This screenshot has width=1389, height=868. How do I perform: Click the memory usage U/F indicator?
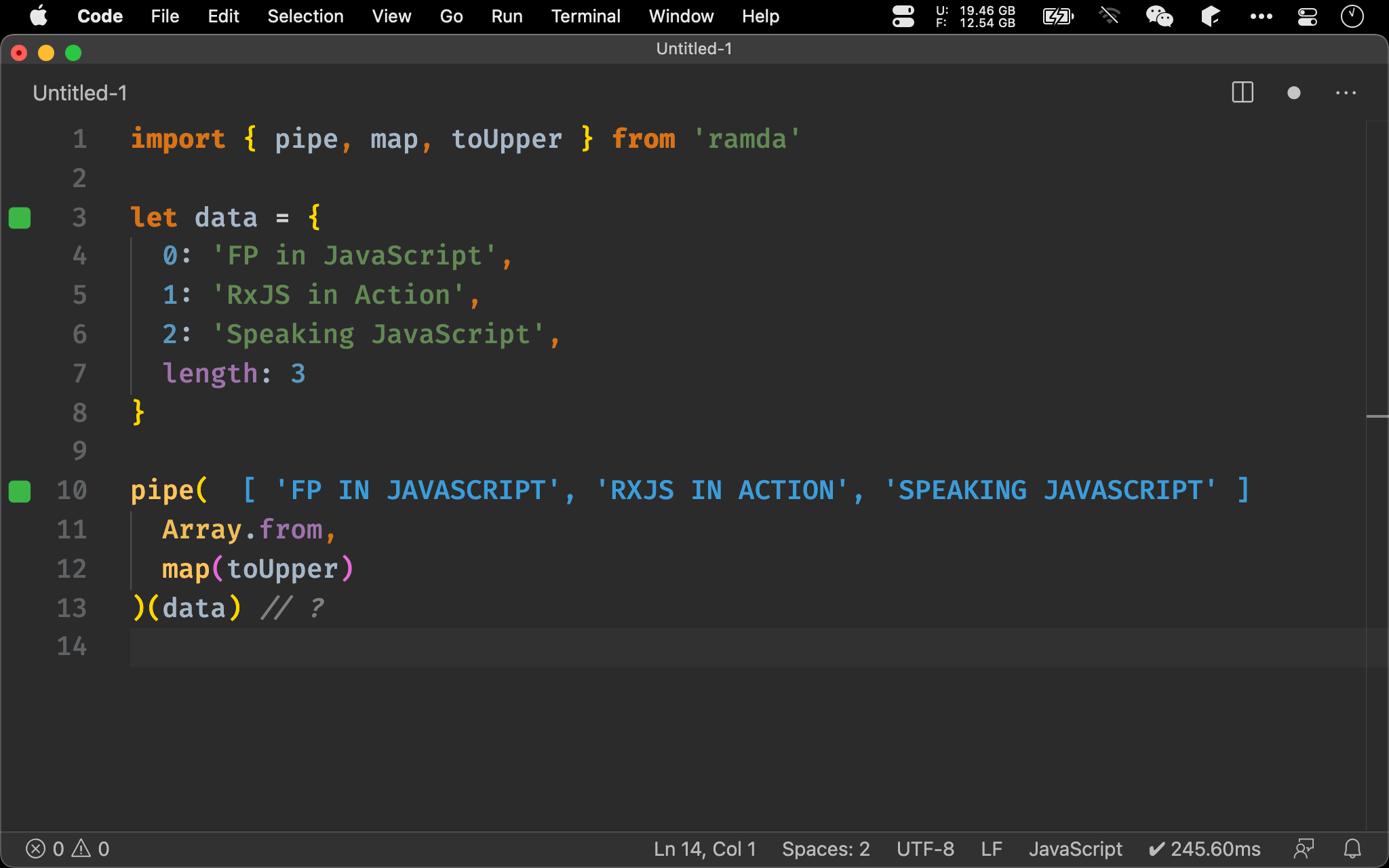point(975,16)
